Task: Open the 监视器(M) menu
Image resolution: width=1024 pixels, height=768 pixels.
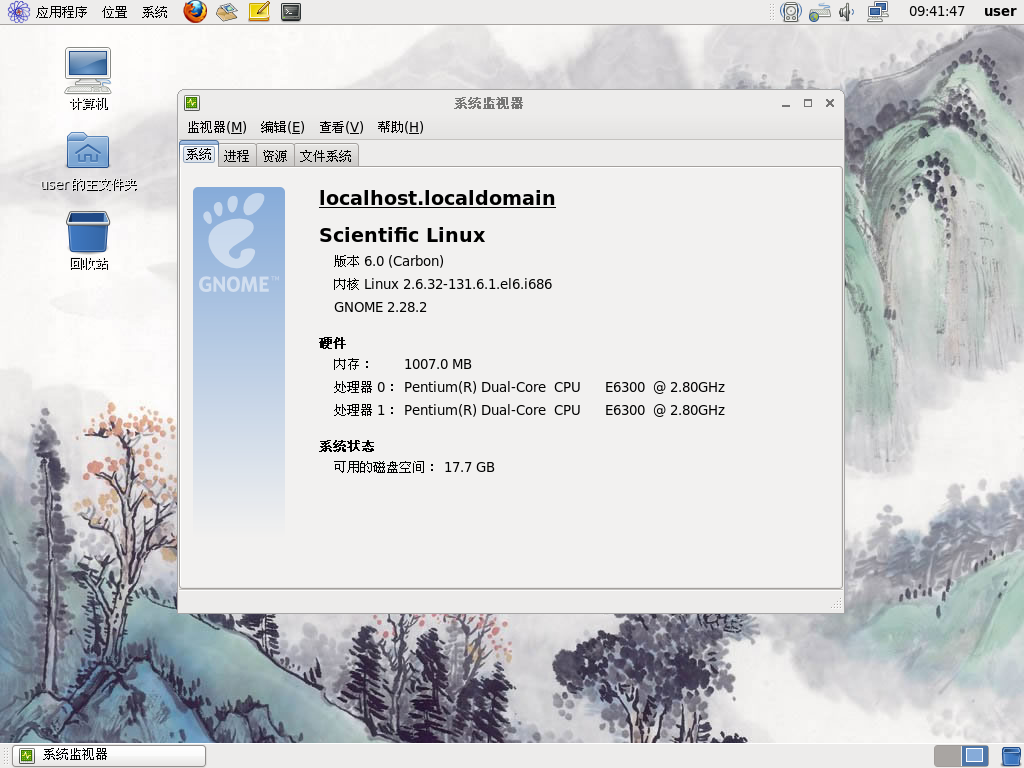Action: [217, 127]
